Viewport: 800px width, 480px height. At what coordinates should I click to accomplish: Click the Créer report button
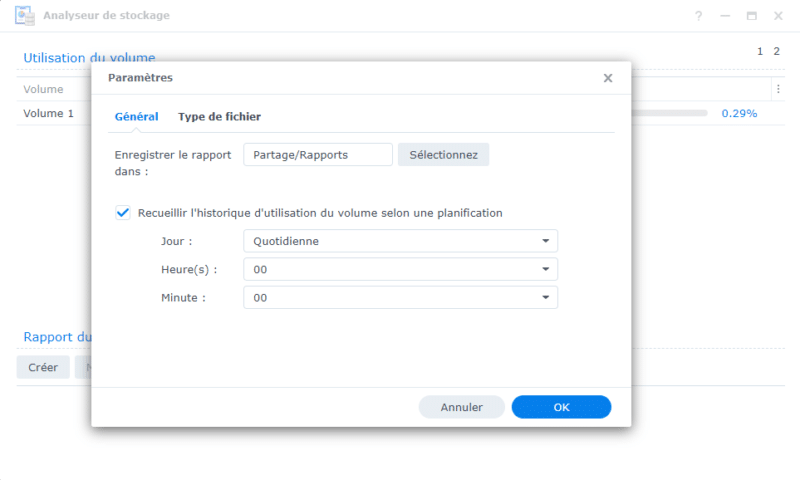tap(43, 367)
